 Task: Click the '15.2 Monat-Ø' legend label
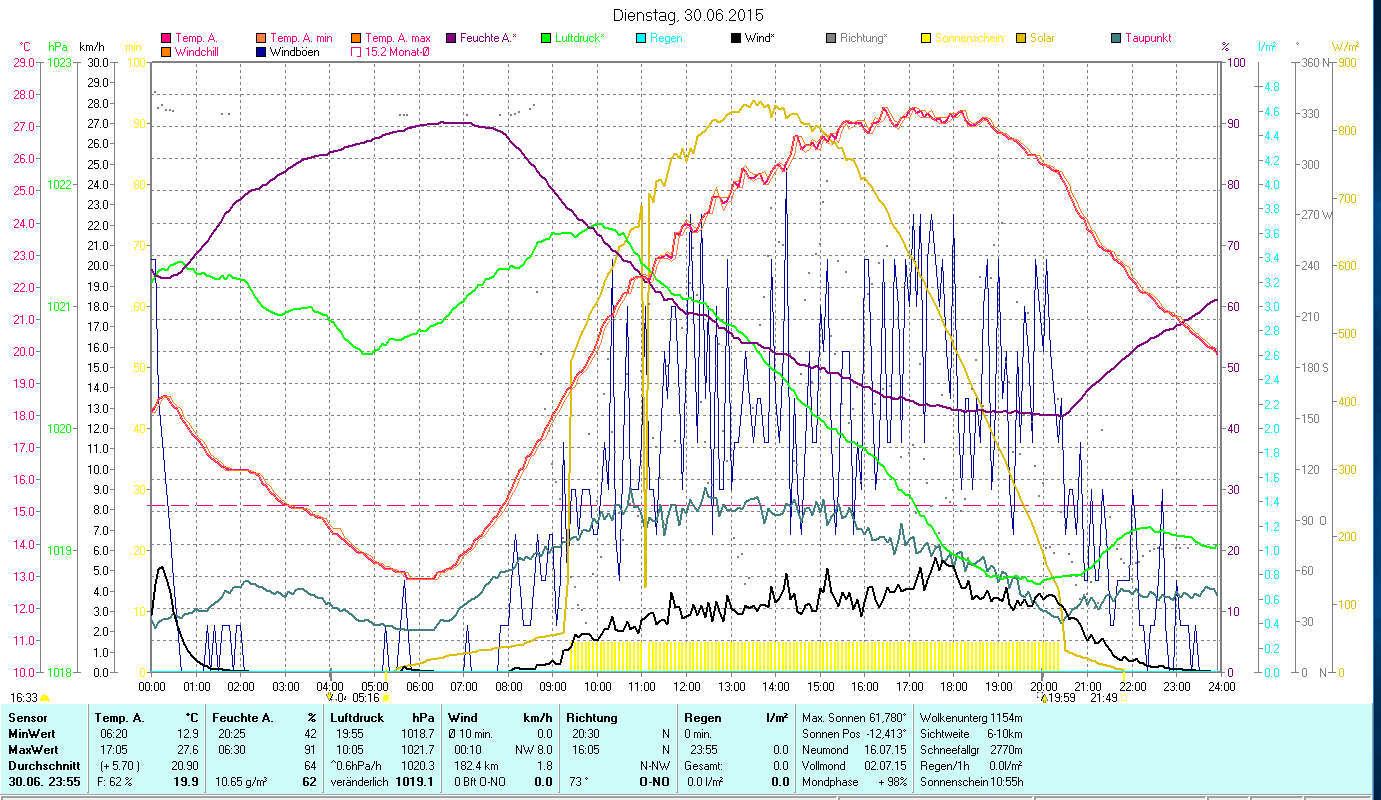click(396, 52)
